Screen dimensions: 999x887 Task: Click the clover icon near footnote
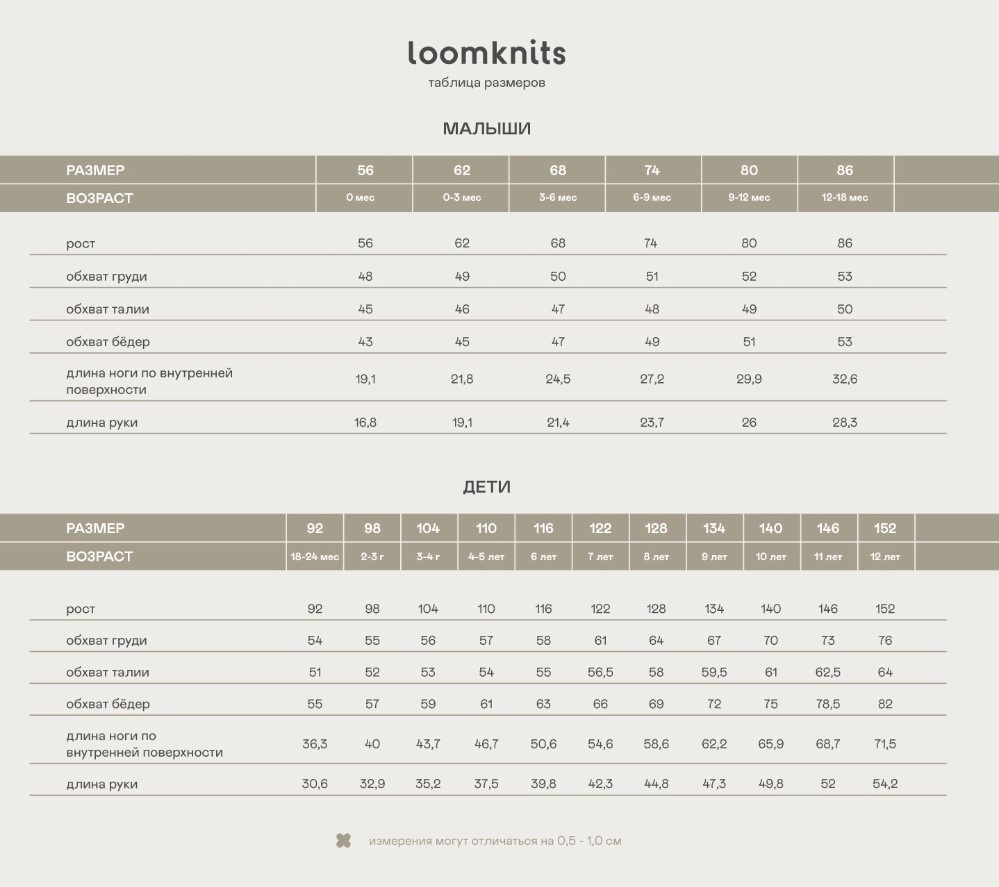click(343, 840)
